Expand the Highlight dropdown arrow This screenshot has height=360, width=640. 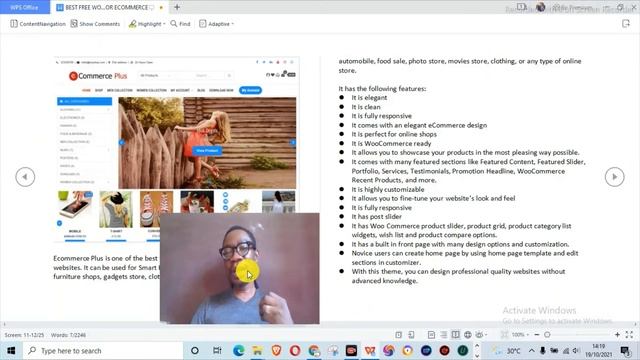coord(164,24)
